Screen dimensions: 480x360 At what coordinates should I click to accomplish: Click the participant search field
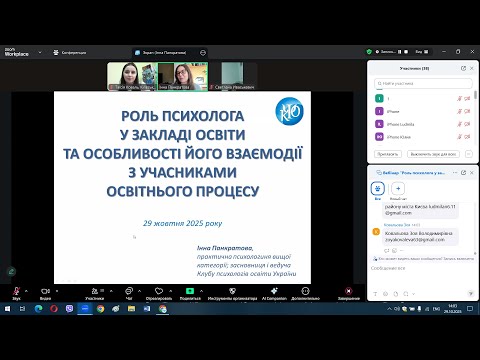[x=423, y=83]
